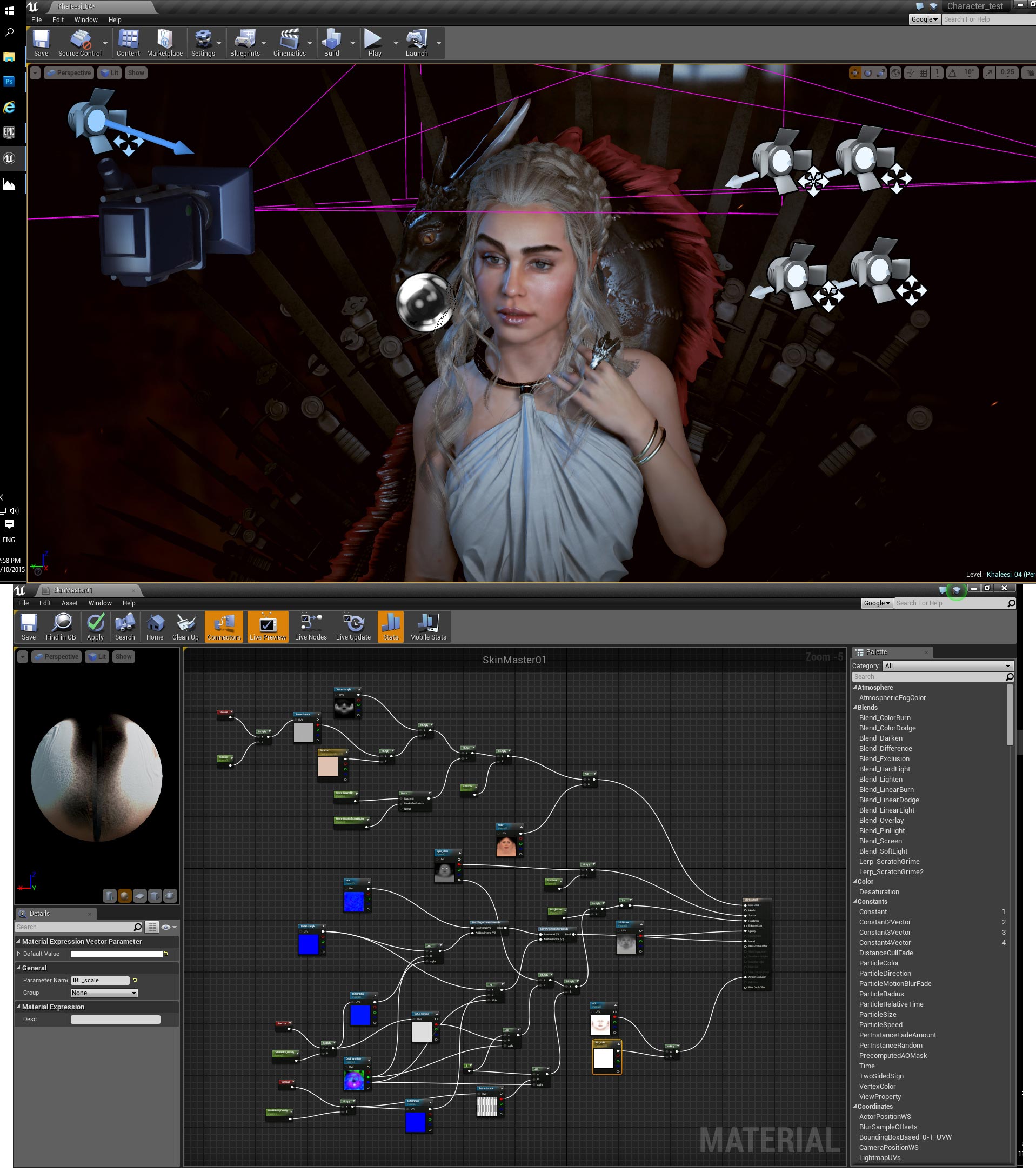Open the material editor Help menu
Screen dimensions: 1036x1172
(x=129, y=603)
